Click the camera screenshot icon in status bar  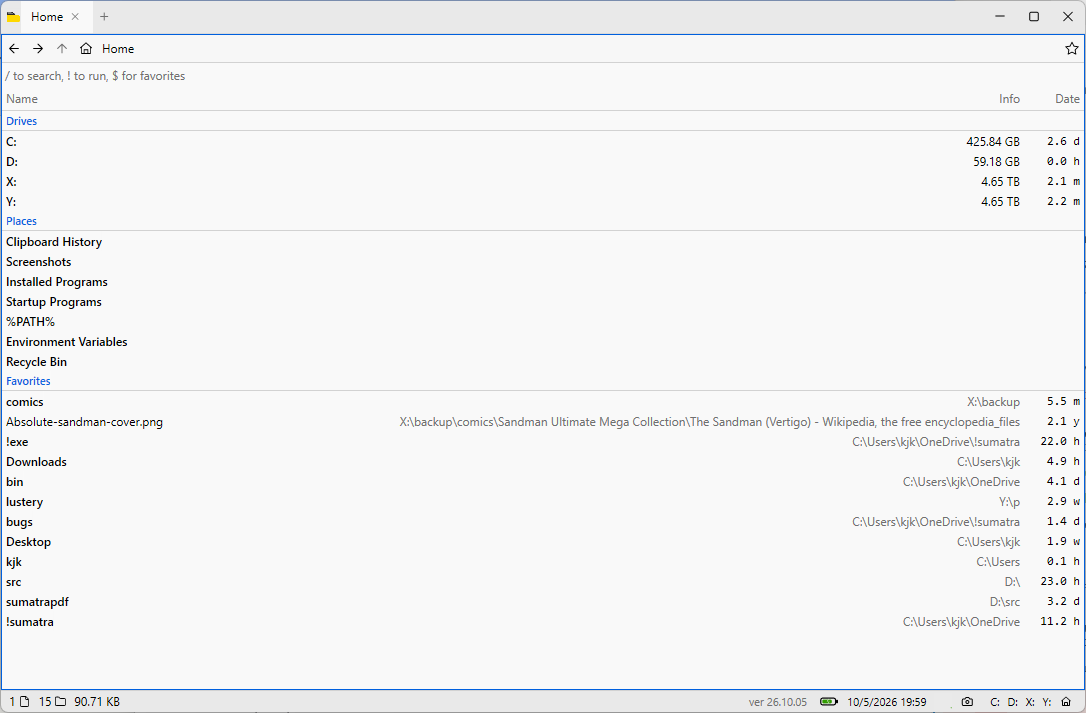pos(968,702)
